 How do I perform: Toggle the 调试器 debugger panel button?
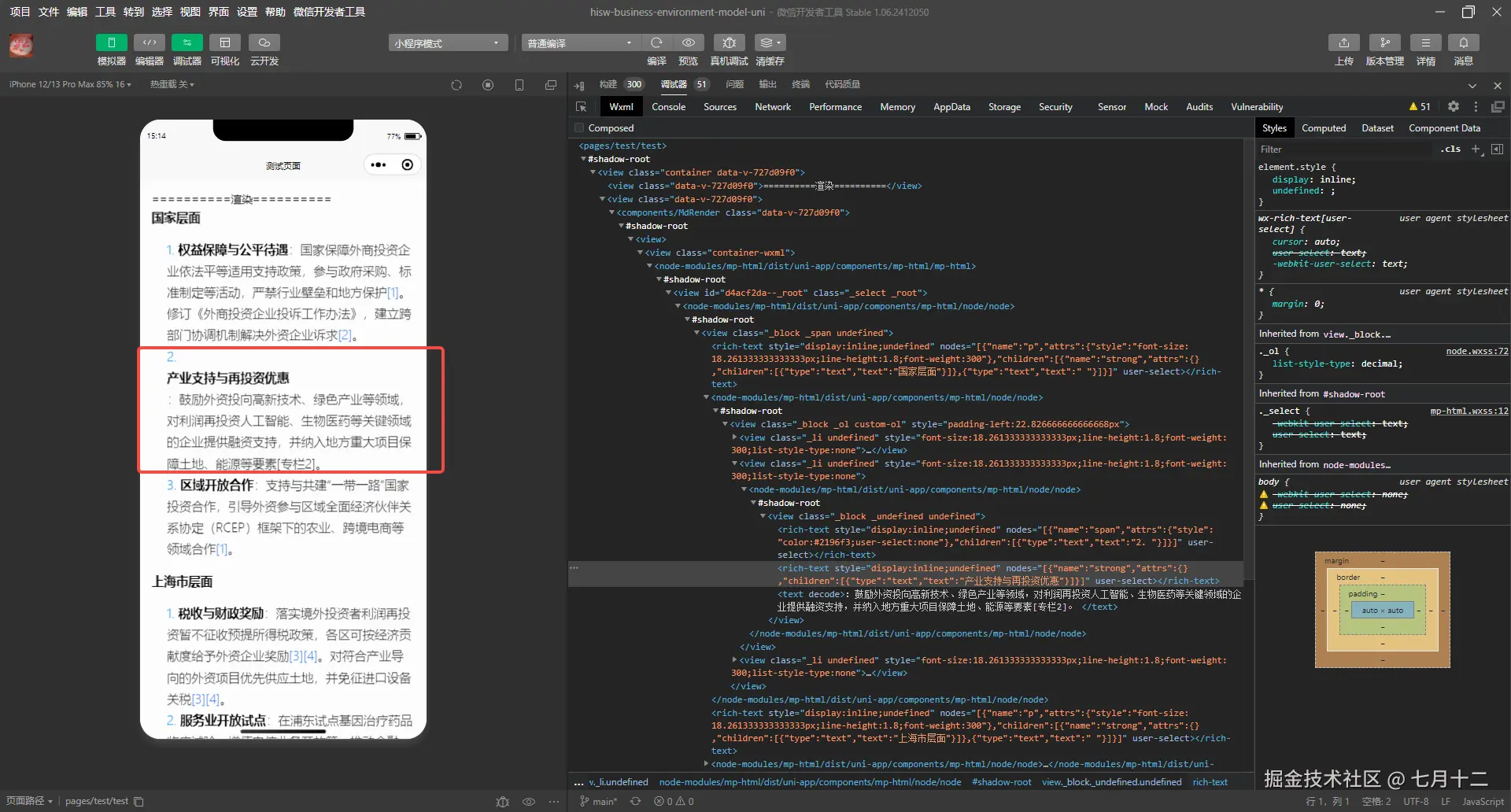click(x=187, y=42)
